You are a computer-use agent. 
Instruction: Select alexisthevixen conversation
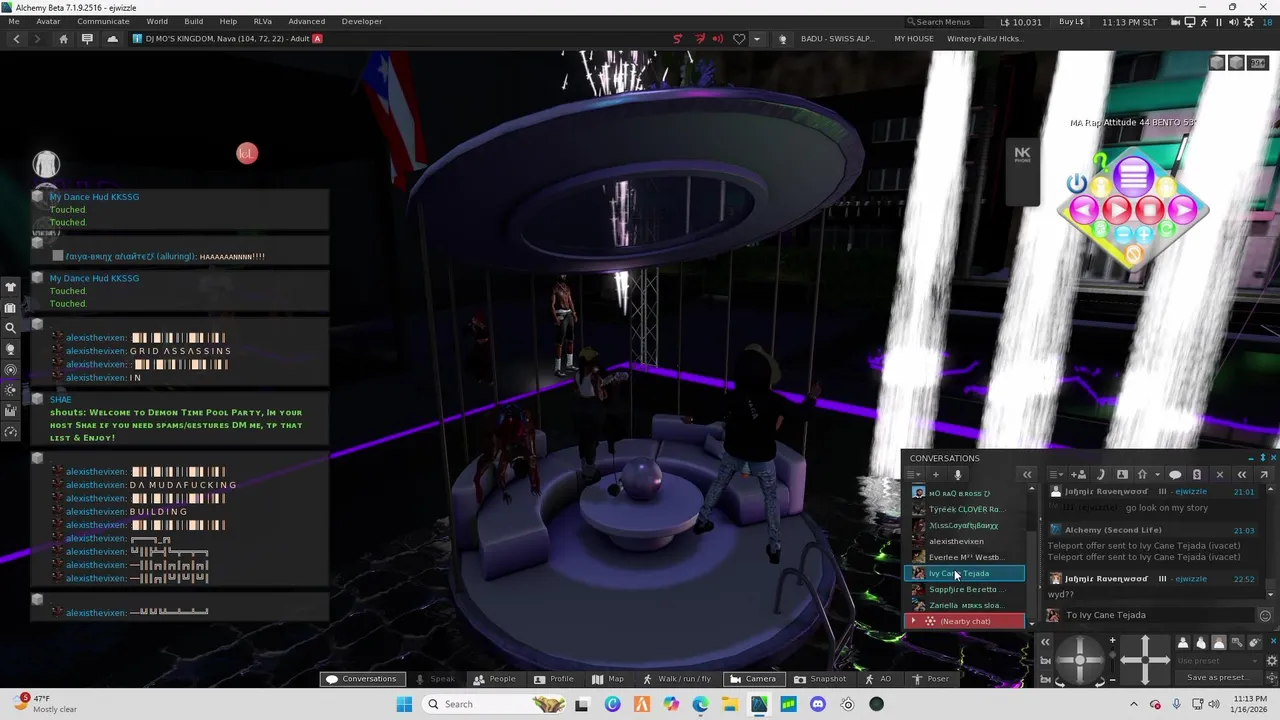(x=964, y=541)
